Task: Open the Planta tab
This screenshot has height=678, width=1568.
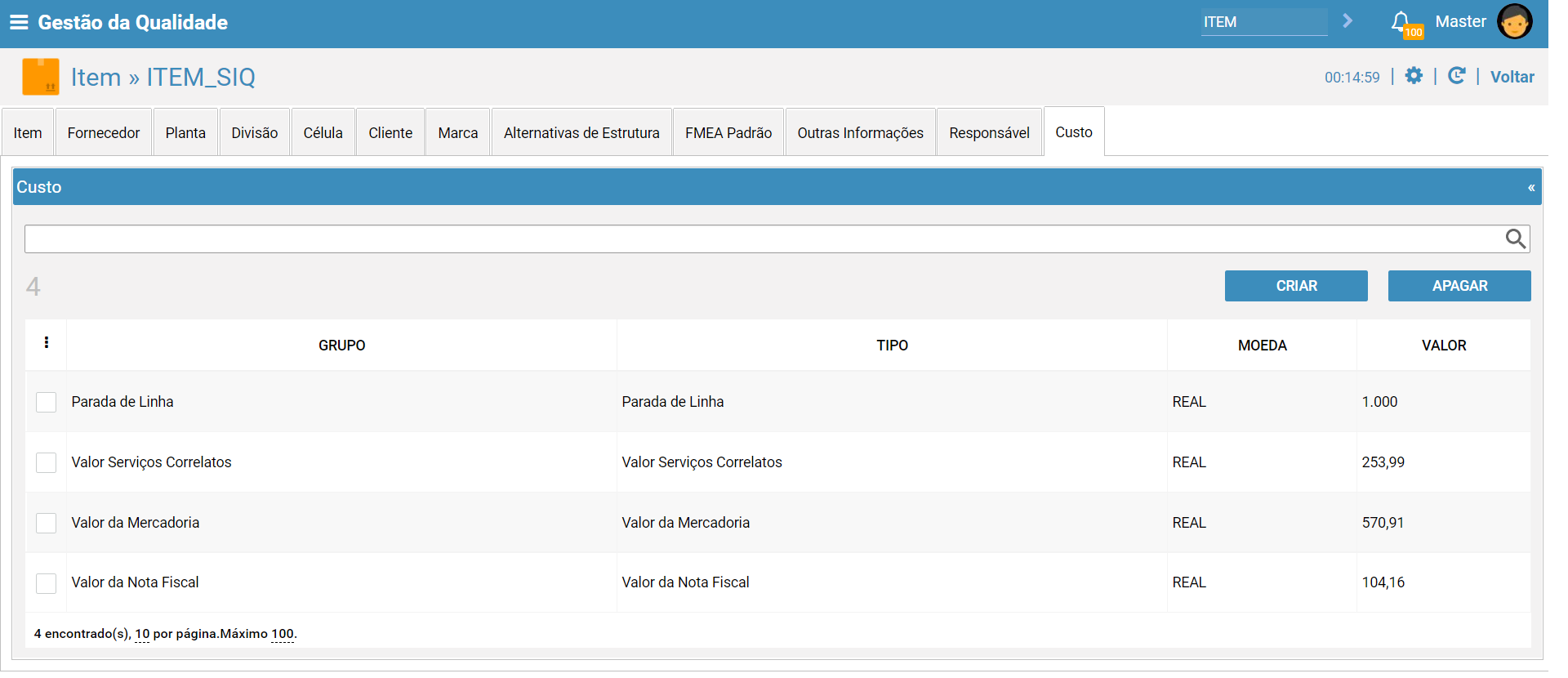Action: point(185,132)
